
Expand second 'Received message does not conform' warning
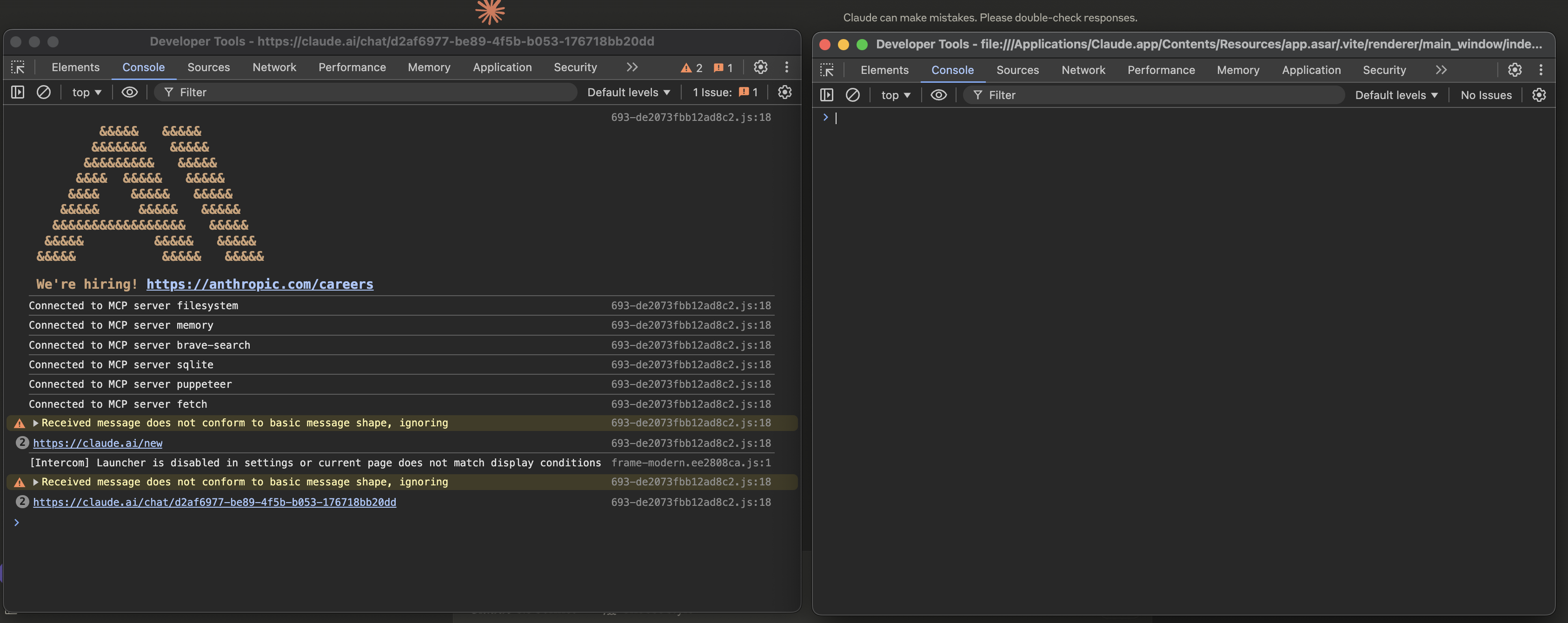(x=35, y=482)
